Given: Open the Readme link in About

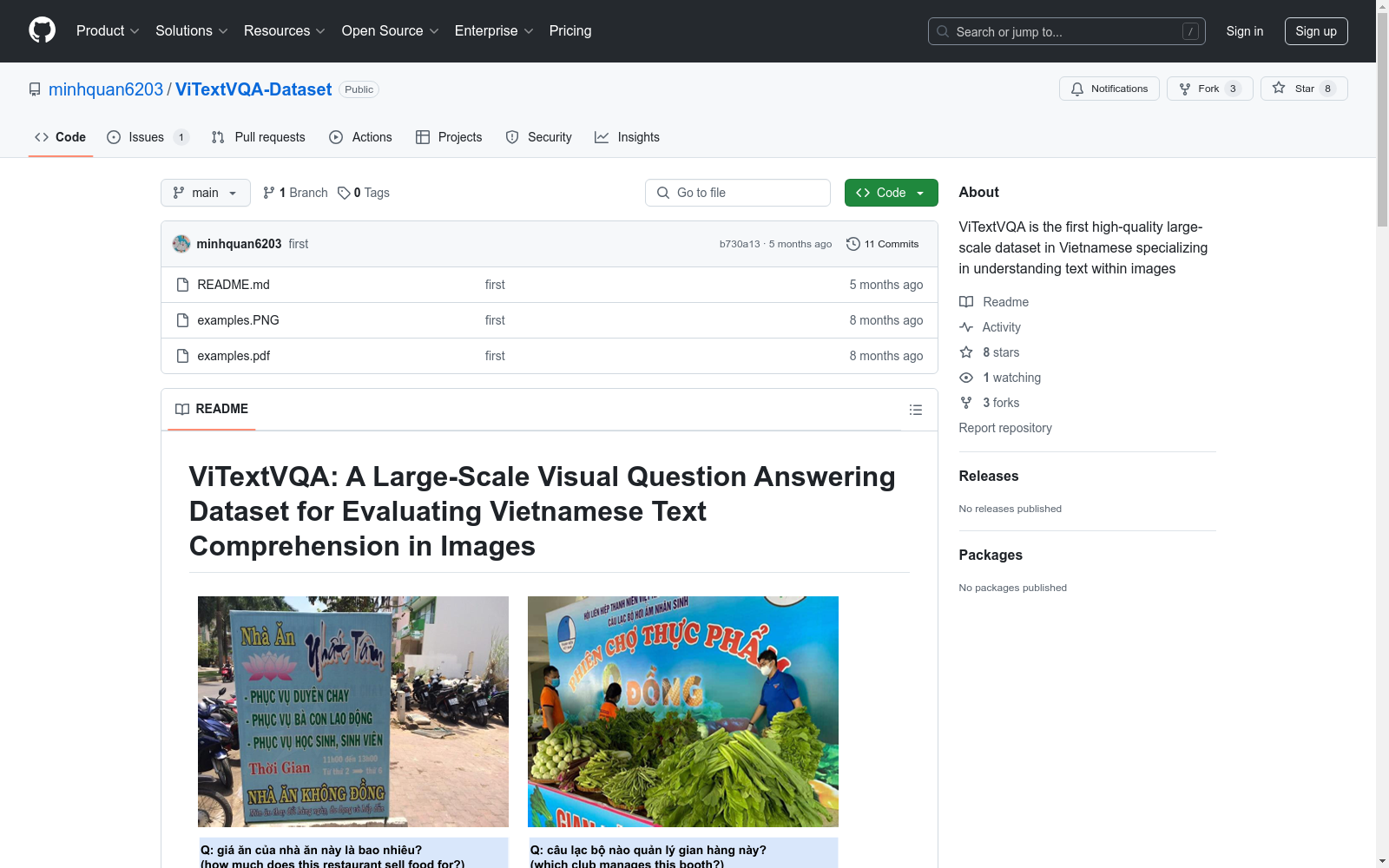Looking at the screenshot, I should pos(994,302).
